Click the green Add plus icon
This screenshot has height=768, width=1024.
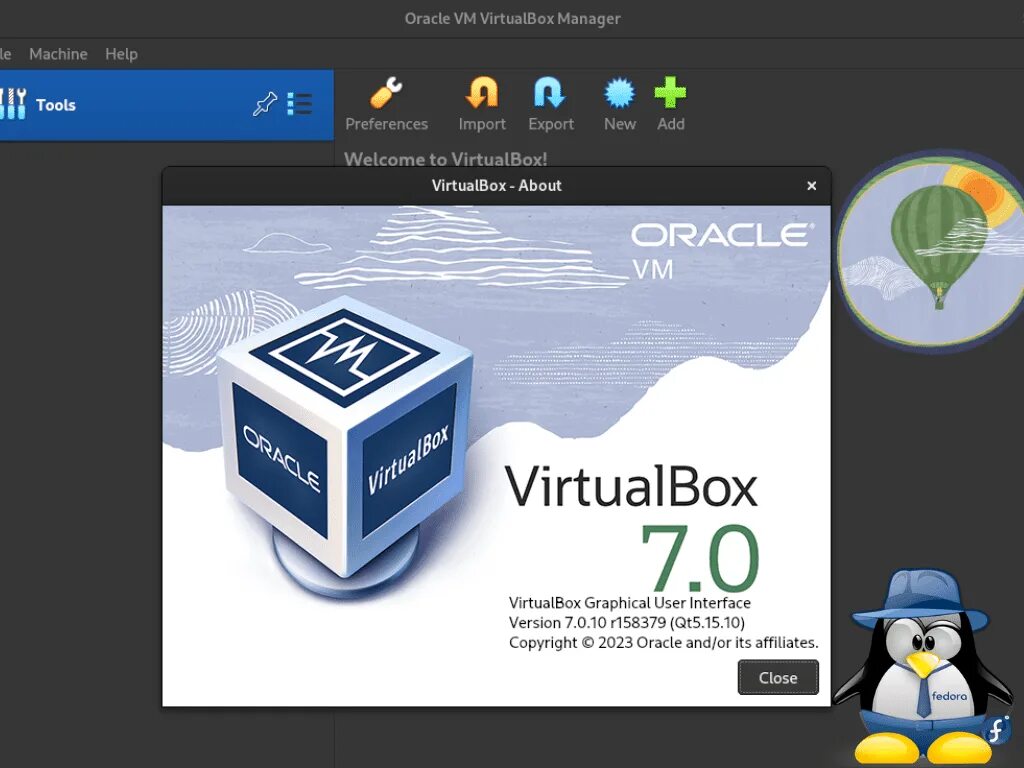670,93
